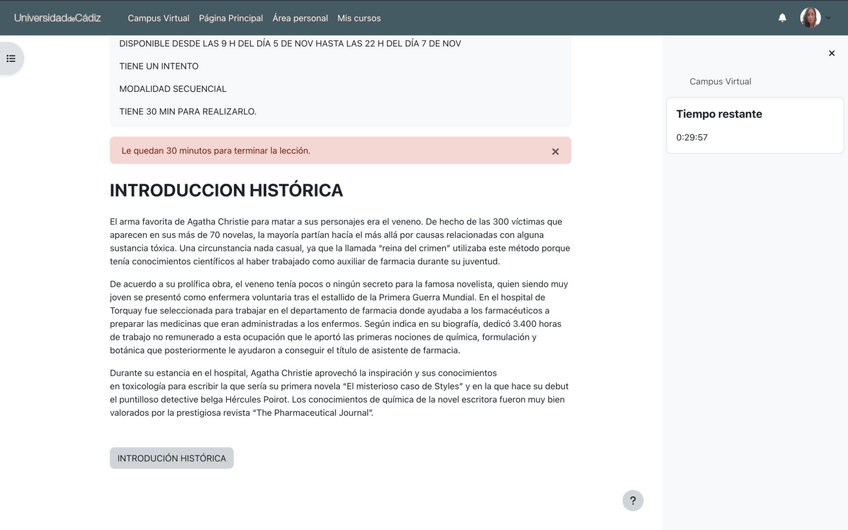
Task: Click the text TIENE UN INTENTO
Action: [x=159, y=66]
